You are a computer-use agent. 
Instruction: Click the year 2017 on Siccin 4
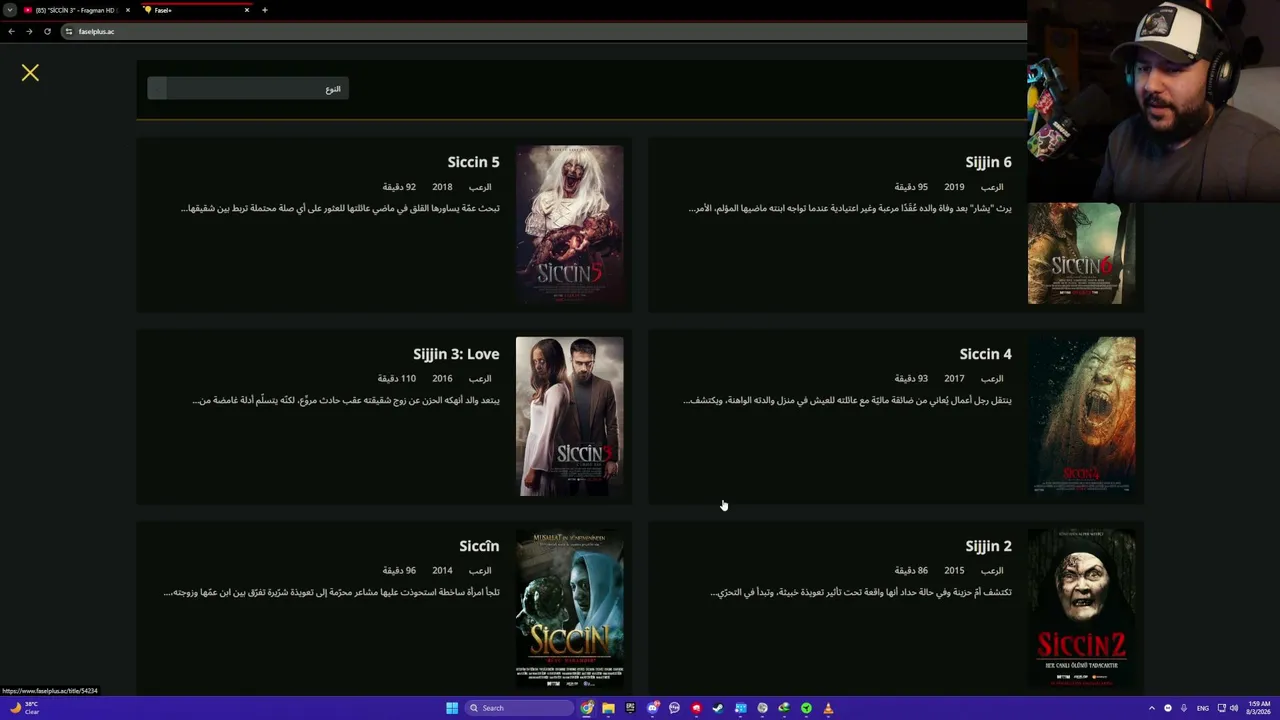click(954, 379)
